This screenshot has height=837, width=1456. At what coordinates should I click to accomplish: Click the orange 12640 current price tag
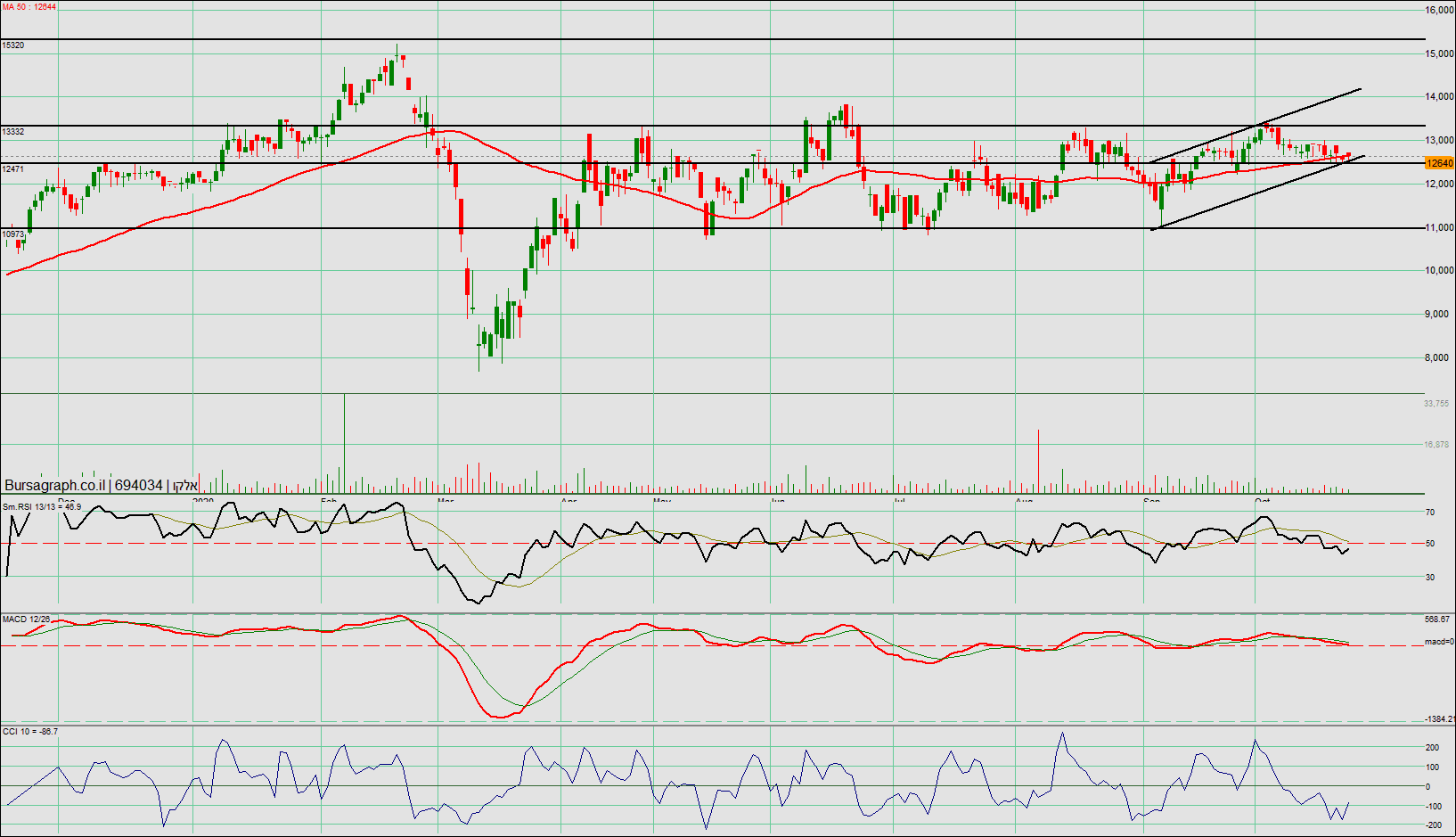[x=1439, y=163]
